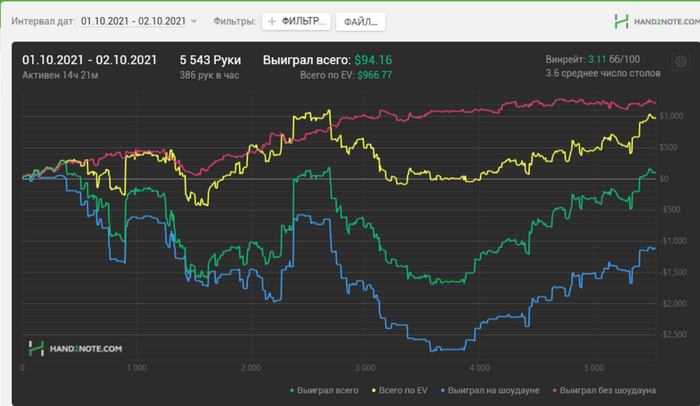Viewport: 700px width, 406px height.
Task: Toggle the Всего по EV legend series
Action: (399, 390)
